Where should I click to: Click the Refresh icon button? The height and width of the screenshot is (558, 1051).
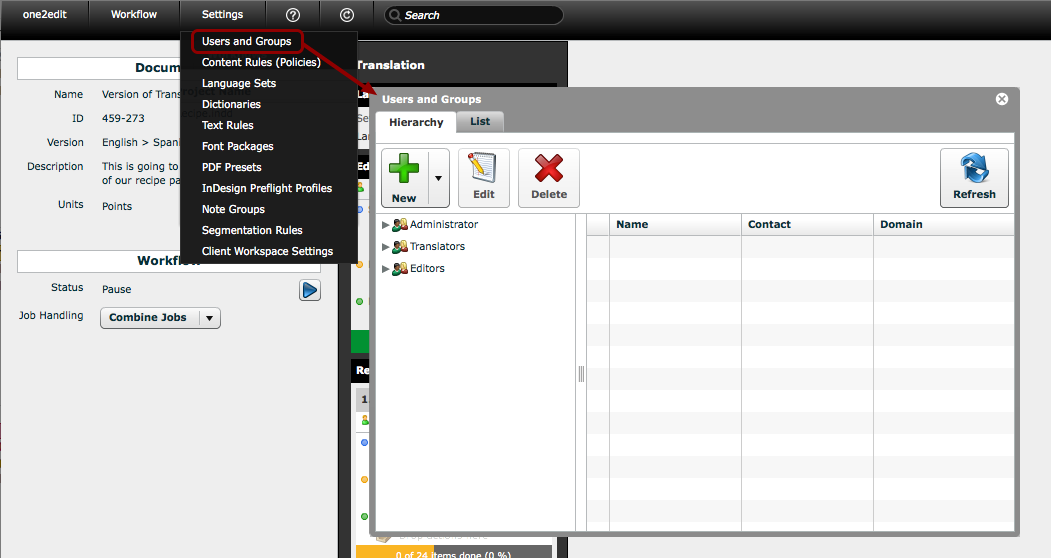pyautogui.click(x=974, y=178)
